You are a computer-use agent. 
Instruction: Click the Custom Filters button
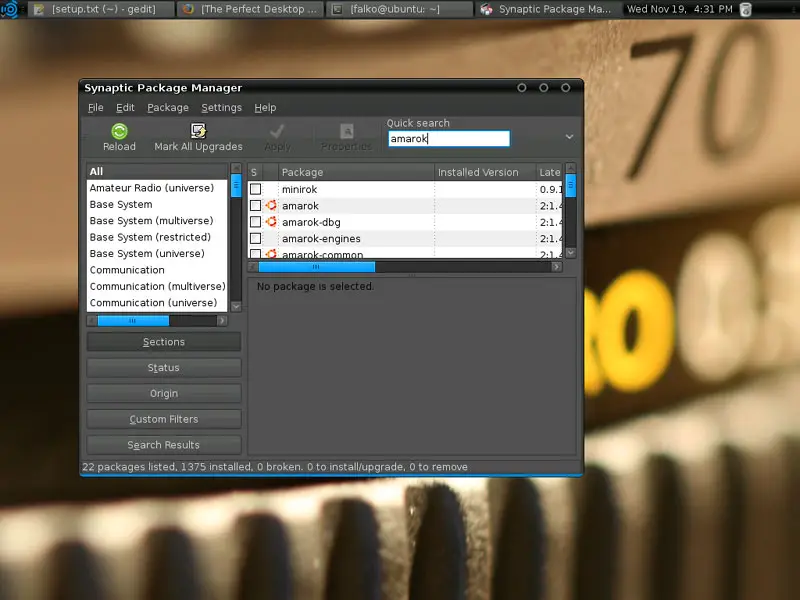164,419
